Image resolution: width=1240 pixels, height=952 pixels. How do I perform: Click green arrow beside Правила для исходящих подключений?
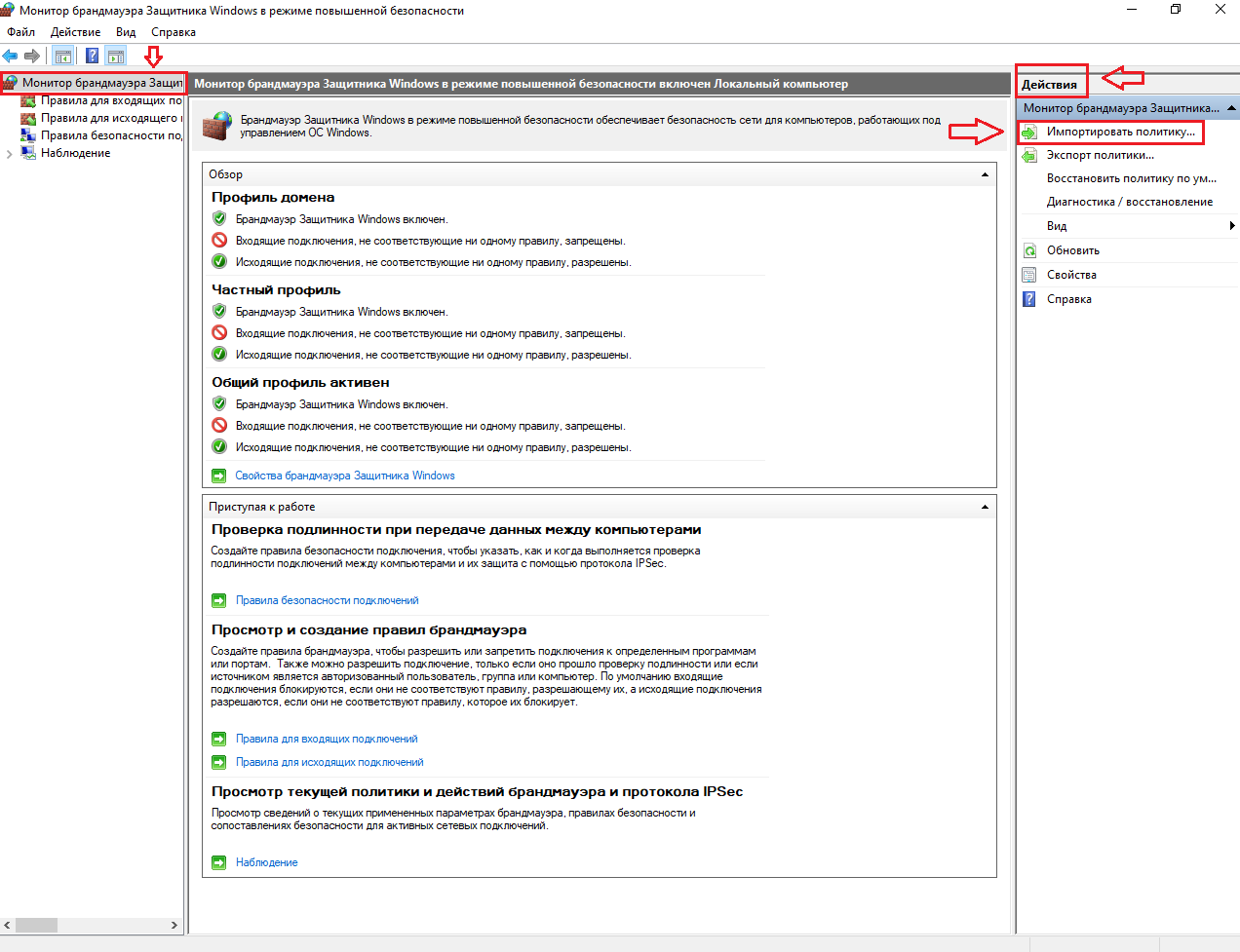click(x=219, y=762)
